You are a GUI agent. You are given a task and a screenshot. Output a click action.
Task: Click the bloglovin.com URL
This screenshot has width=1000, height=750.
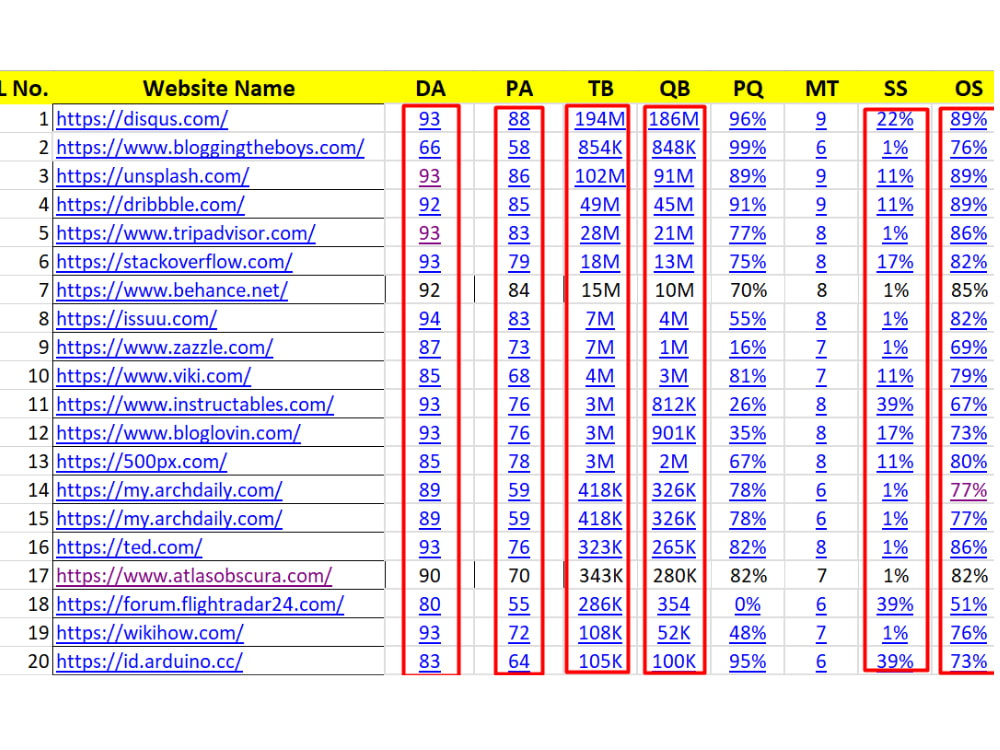pos(178,434)
